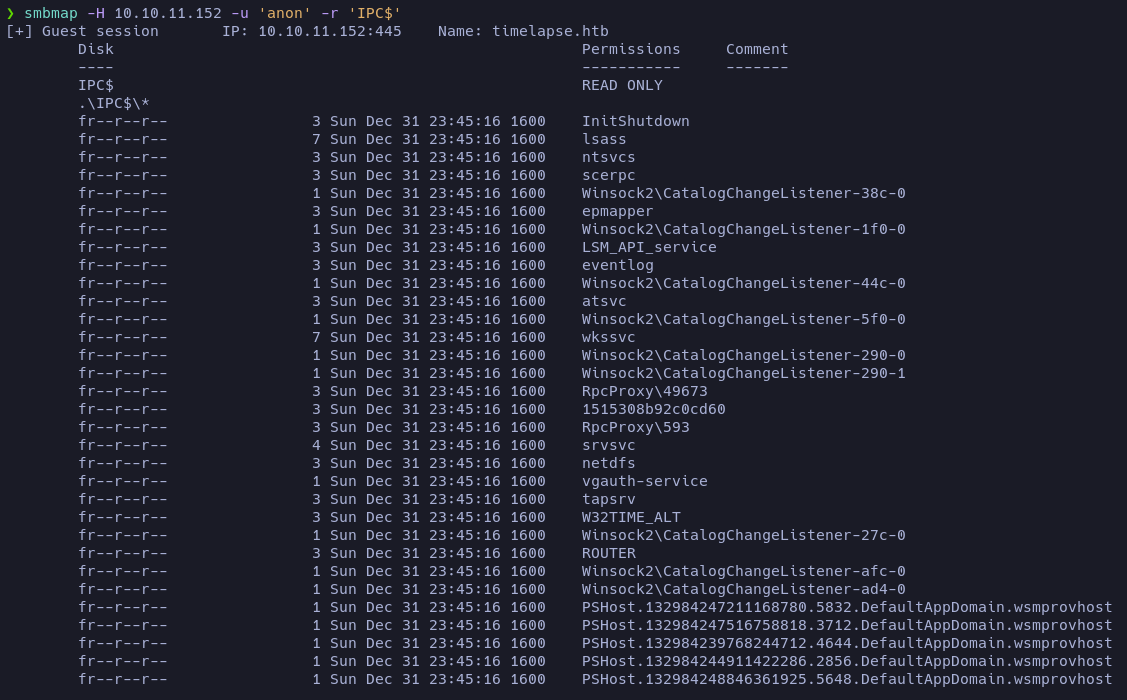The height and width of the screenshot is (700, 1127).
Task: Click the Comment column header
Action: click(x=757, y=49)
